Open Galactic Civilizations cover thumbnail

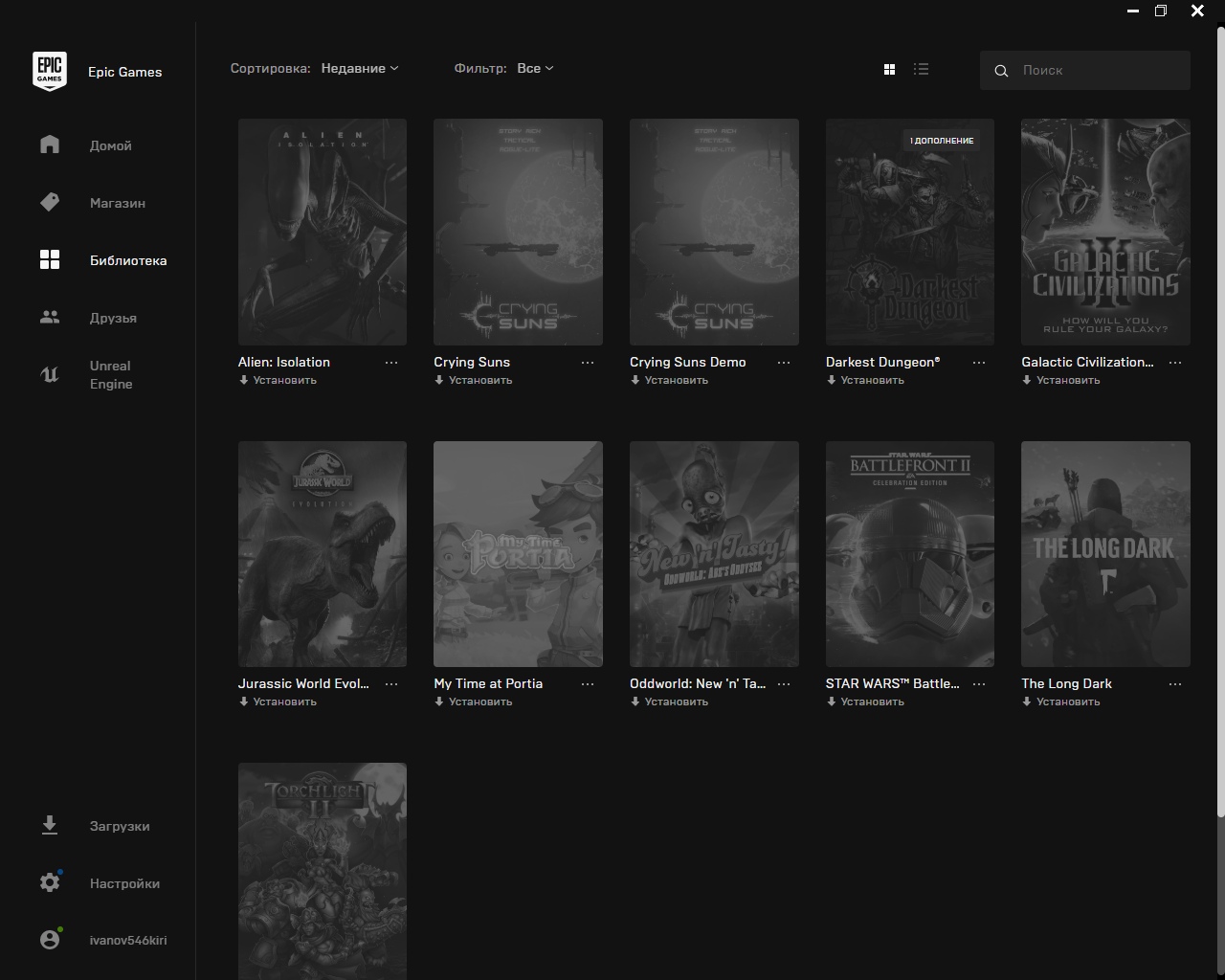point(1105,232)
